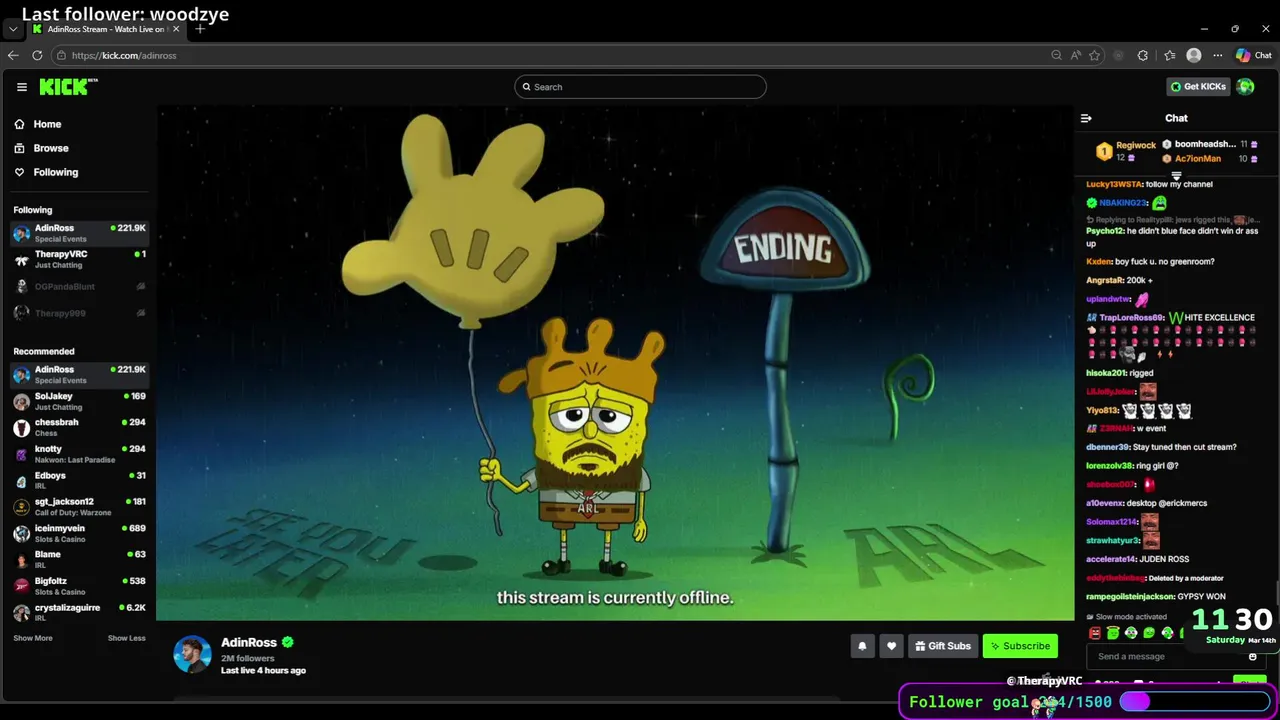Click username accelerate14 in chat
Viewport: 1280px width, 720px height.
click(1111, 559)
